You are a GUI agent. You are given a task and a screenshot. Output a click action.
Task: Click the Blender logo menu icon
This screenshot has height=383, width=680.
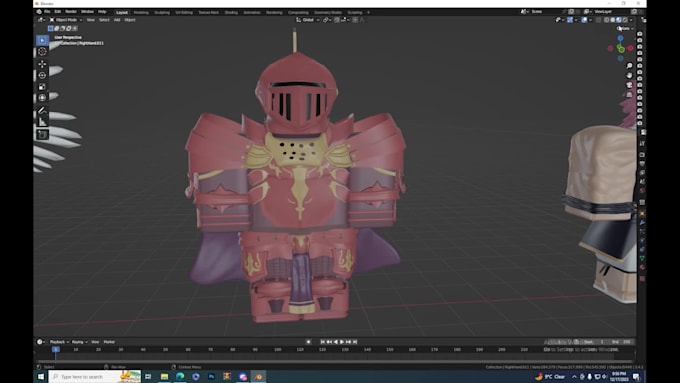coord(39,12)
